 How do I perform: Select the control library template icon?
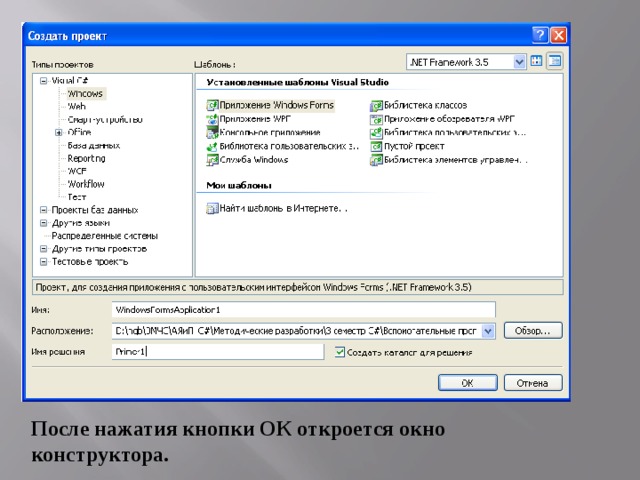point(376,160)
